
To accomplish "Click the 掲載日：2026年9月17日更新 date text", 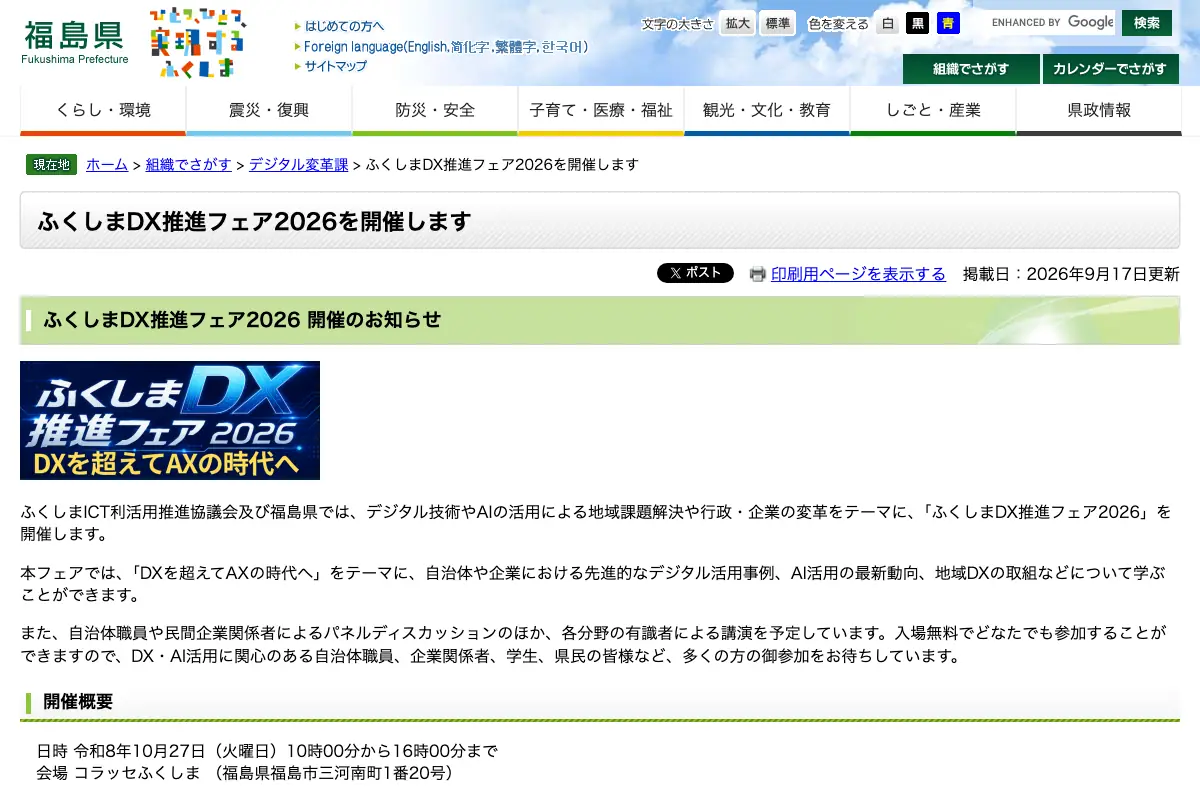I will tap(1071, 274).
